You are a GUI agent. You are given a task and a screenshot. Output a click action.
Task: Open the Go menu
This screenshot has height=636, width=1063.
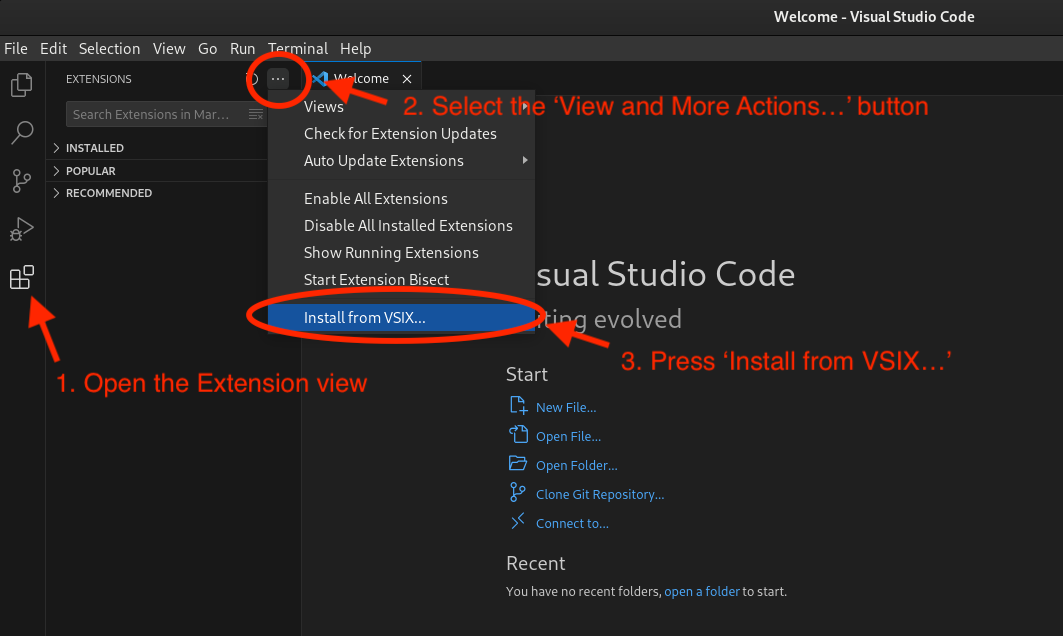click(207, 49)
